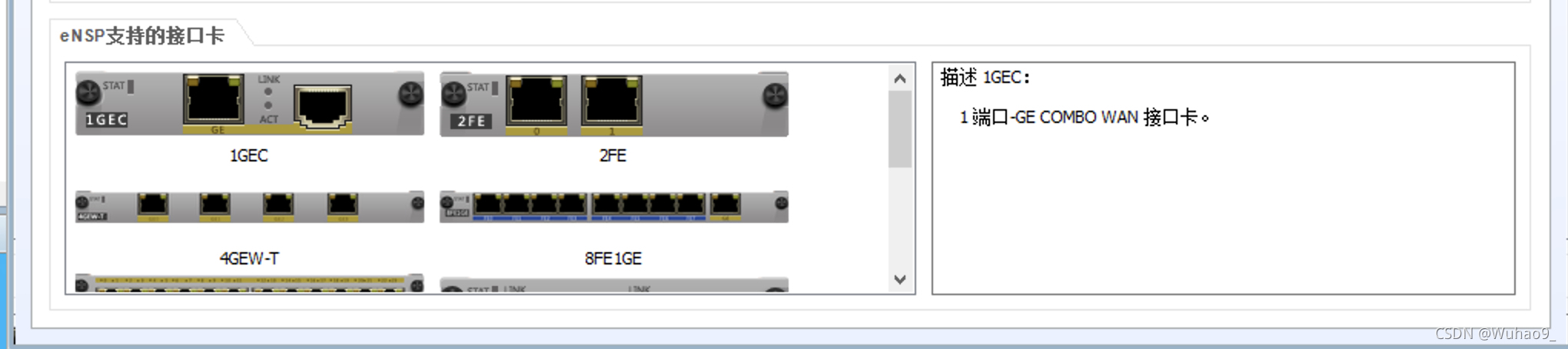The height and width of the screenshot is (349, 1568).
Task: Click the up arrow of card list scrollbar
Action: pyautogui.click(x=900, y=78)
